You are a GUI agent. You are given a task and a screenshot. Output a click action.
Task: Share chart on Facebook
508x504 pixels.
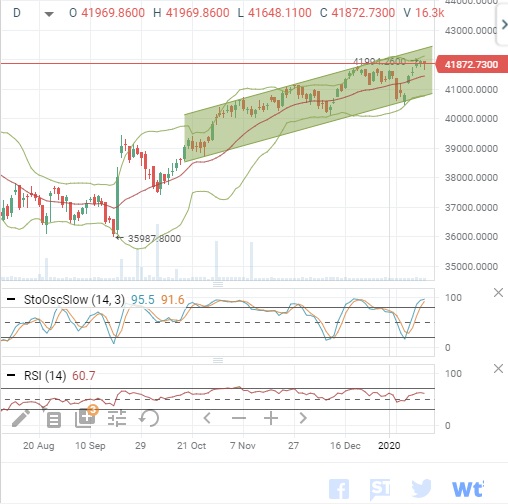pos(339,489)
